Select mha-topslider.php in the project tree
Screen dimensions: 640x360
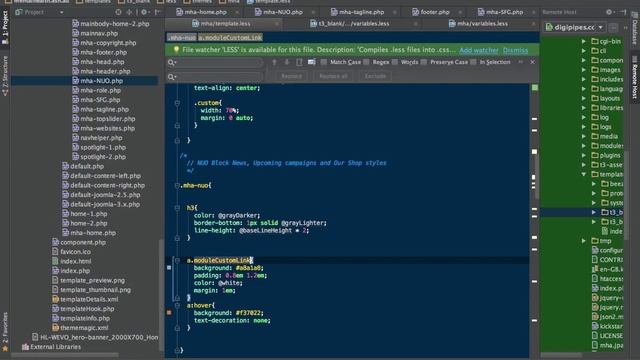click(x=108, y=119)
